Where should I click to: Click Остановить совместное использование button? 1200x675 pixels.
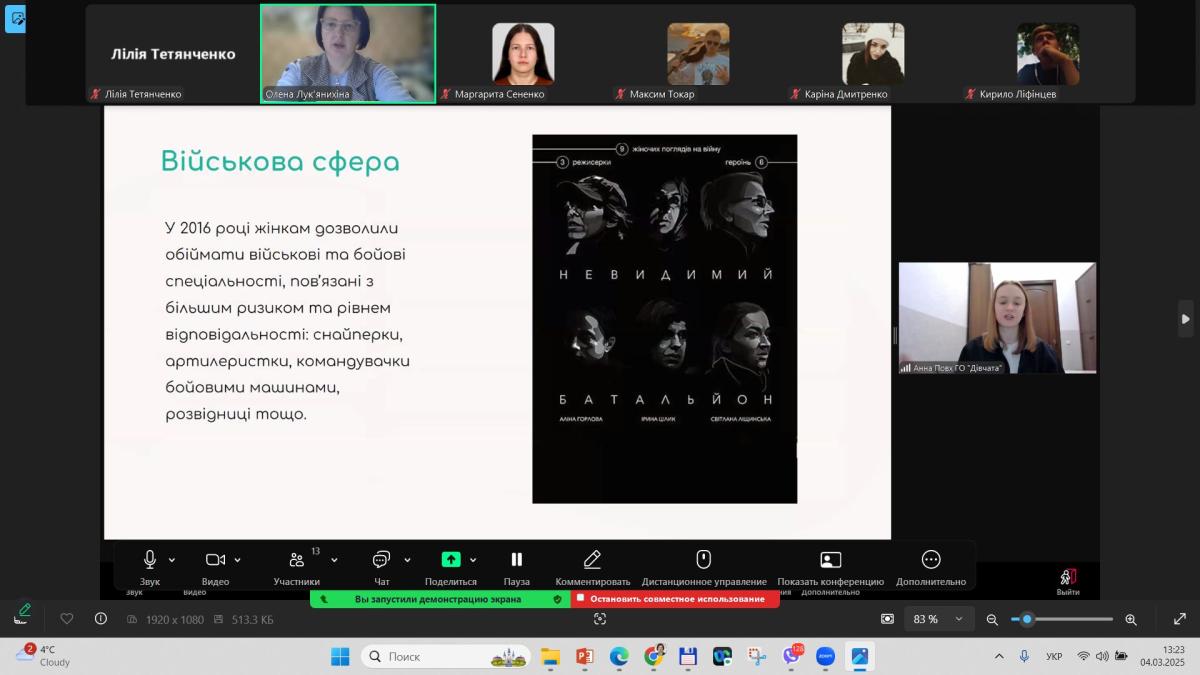point(676,599)
